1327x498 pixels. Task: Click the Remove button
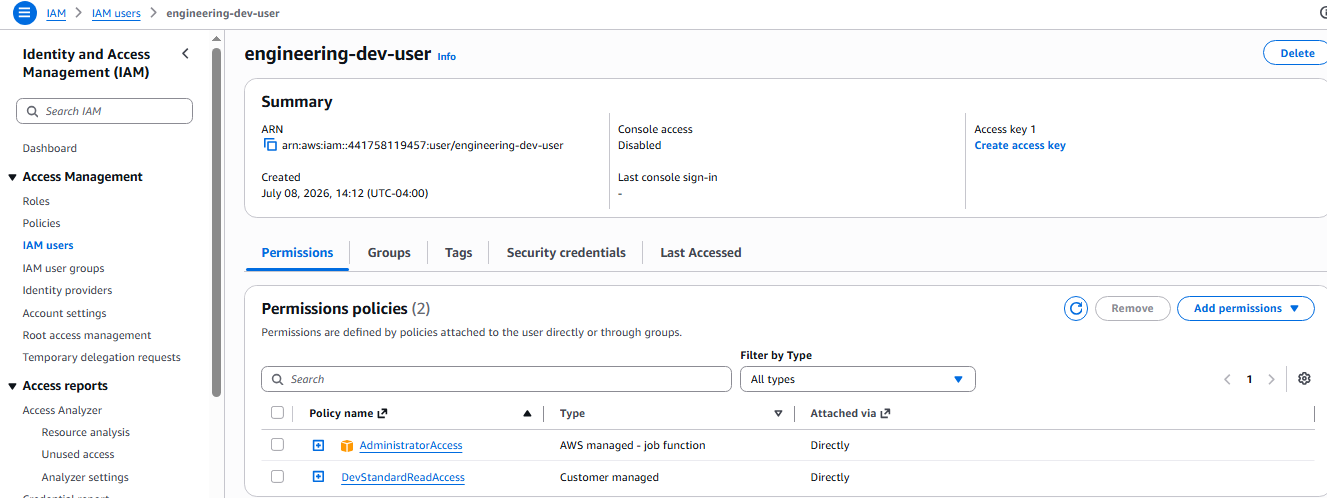click(1132, 308)
